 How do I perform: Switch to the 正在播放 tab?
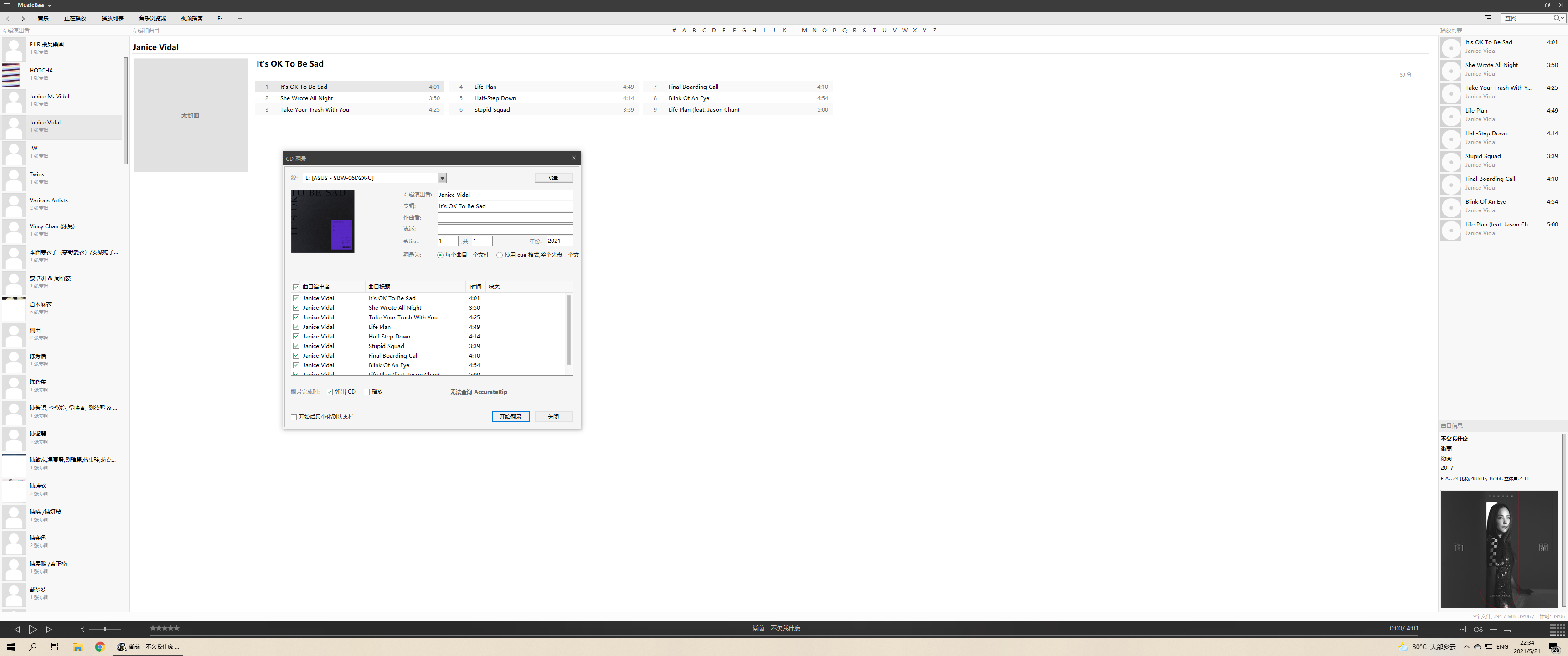pyautogui.click(x=75, y=18)
